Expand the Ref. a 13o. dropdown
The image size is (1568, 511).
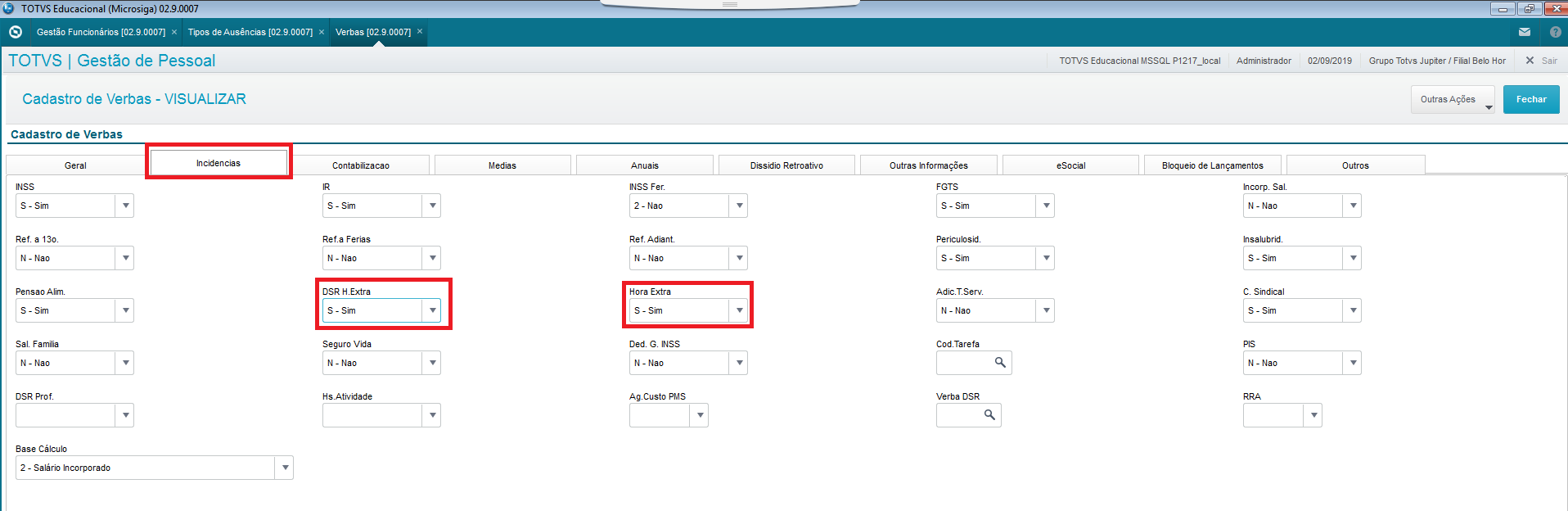(125, 258)
